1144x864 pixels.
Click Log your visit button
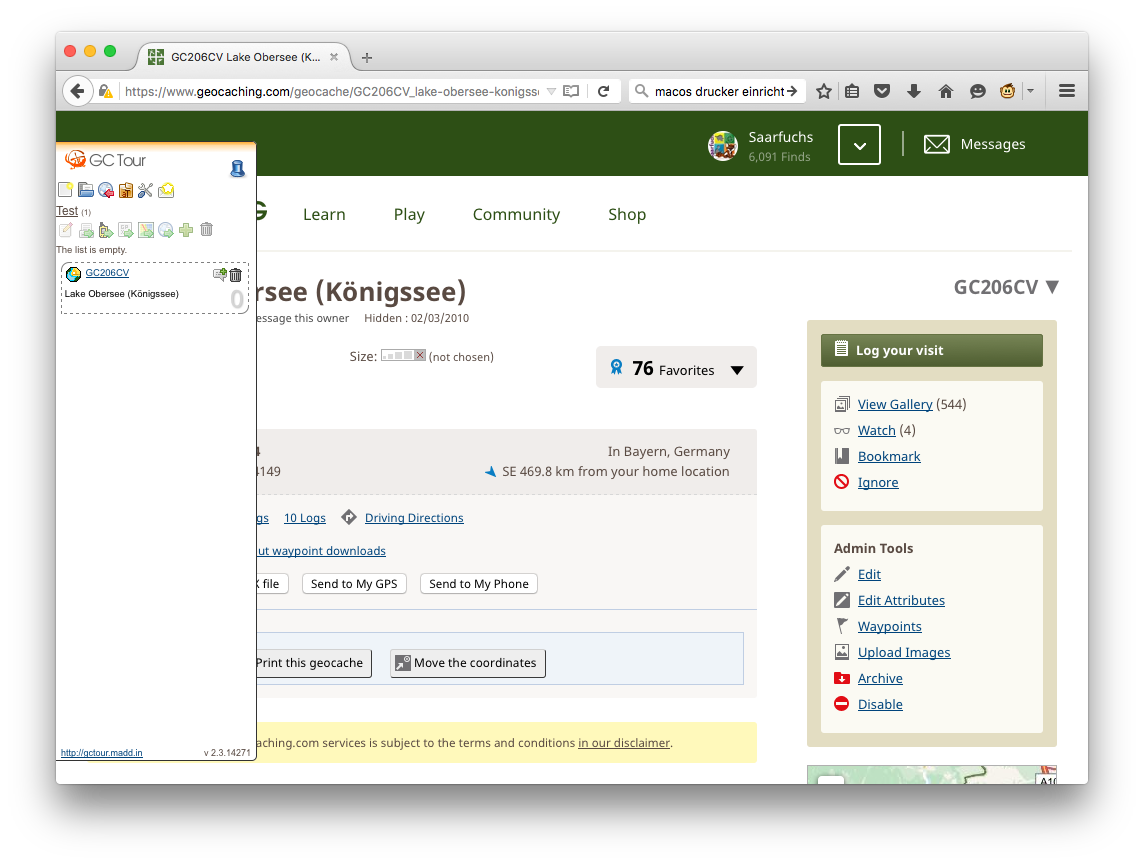pyautogui.click(x=932, y=350)
